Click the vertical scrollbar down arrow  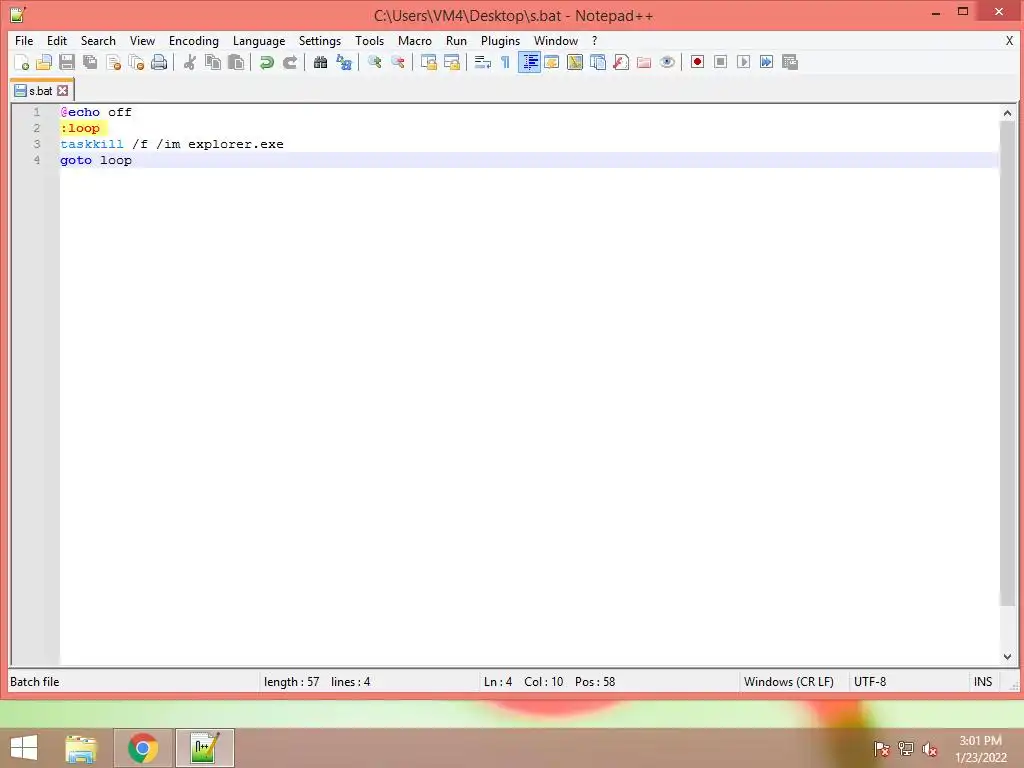[x=1007, y=656]
